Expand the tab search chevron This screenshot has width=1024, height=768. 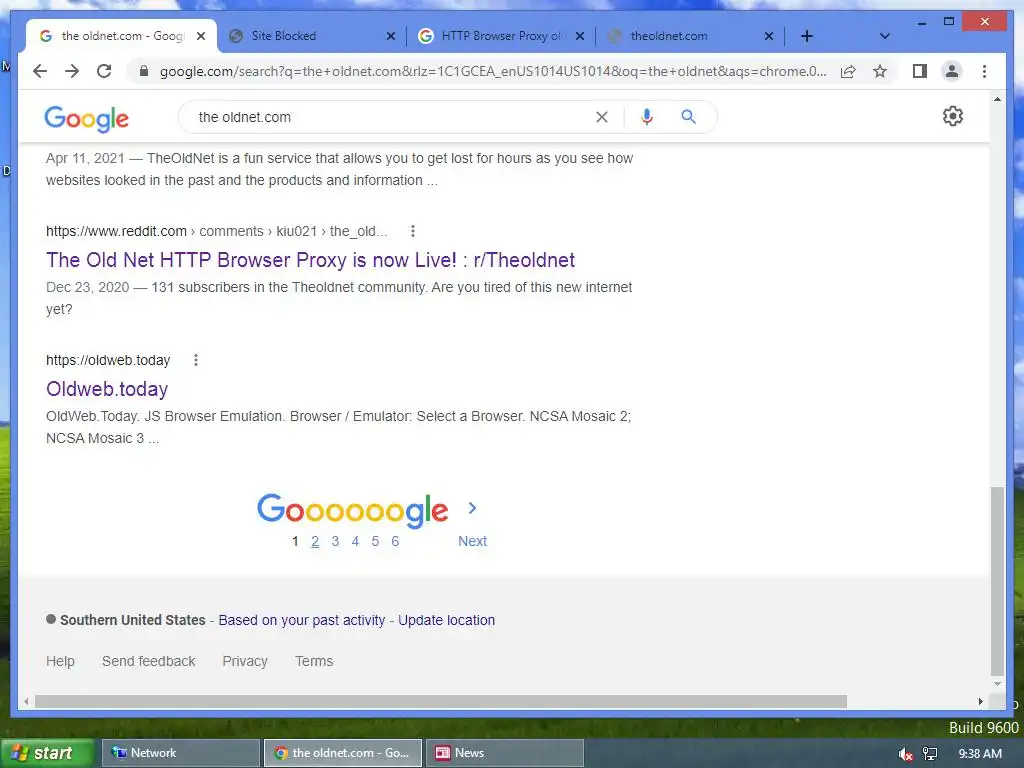(x=884, y=36)
